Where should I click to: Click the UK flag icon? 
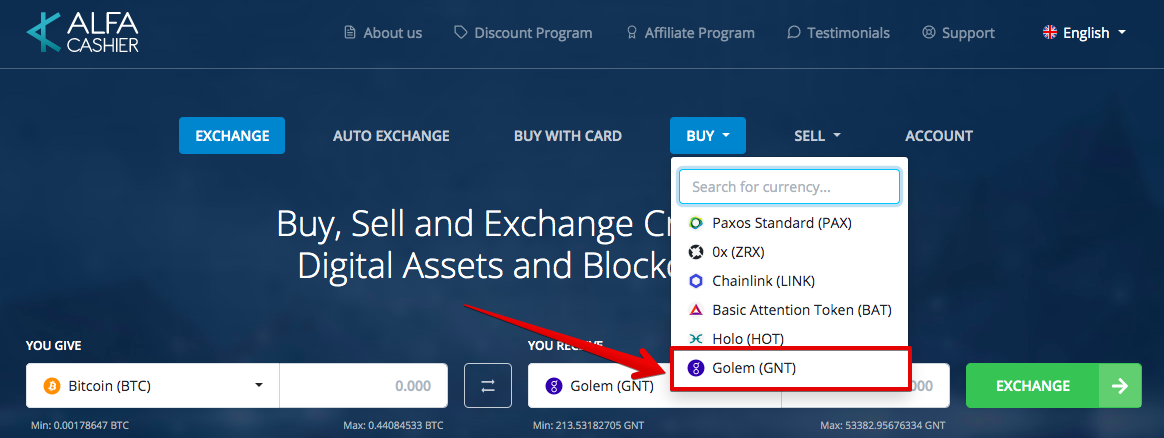[x=1050, y=33]
